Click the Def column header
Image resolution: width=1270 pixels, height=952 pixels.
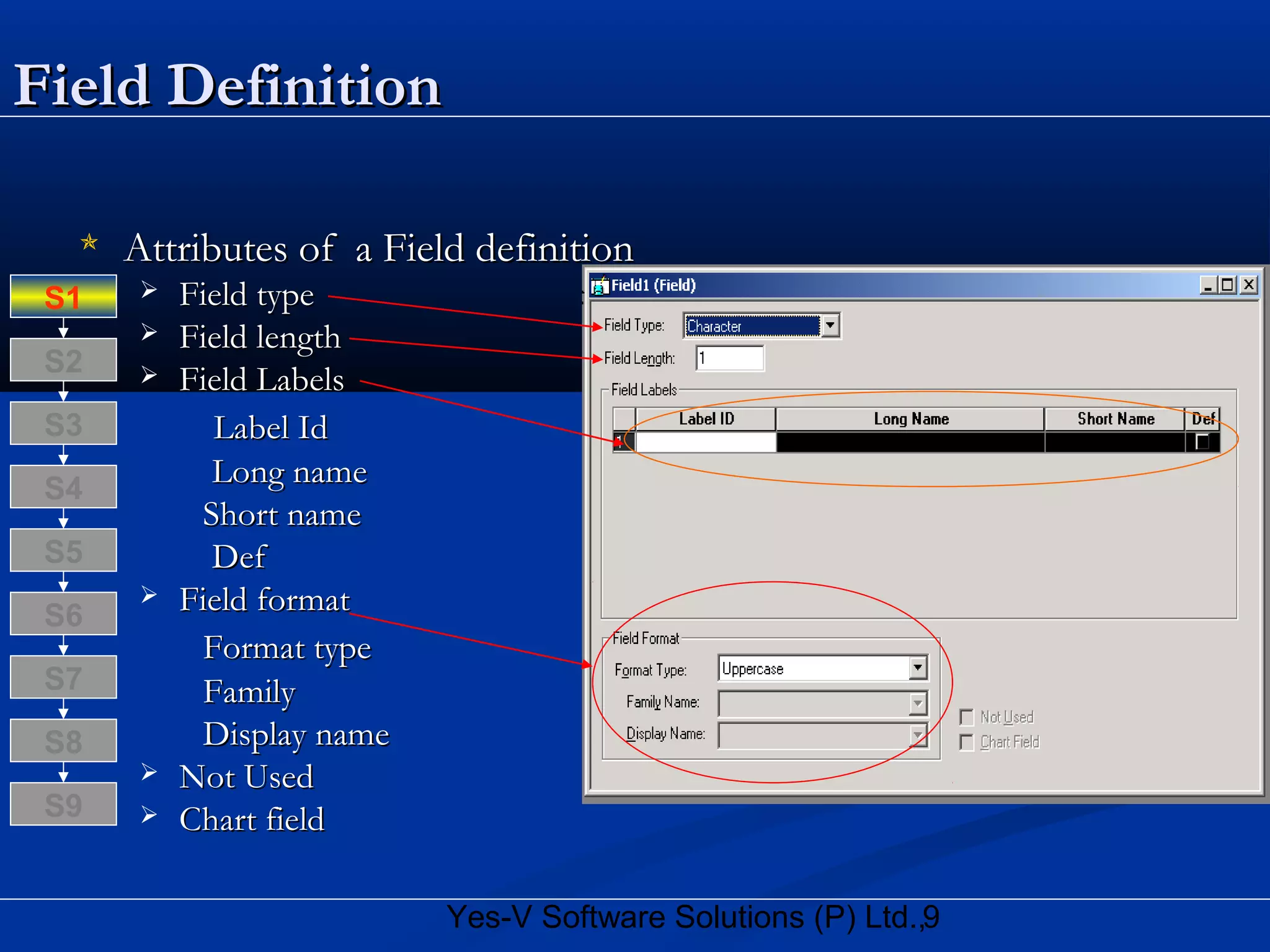[x=1202, y=419]
